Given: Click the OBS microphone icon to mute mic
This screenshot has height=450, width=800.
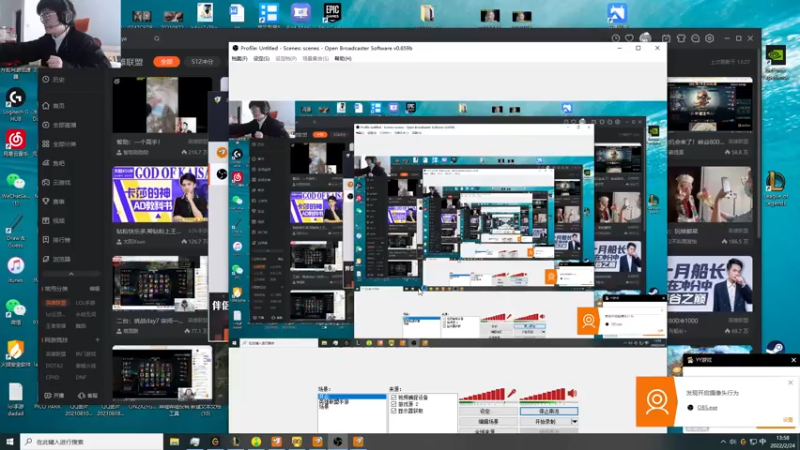Looking at the screenshot, I should [511, 393].
